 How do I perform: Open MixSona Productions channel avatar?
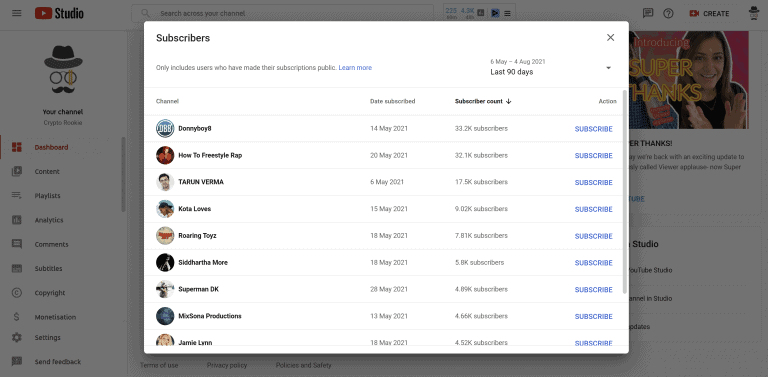point(165,316)
